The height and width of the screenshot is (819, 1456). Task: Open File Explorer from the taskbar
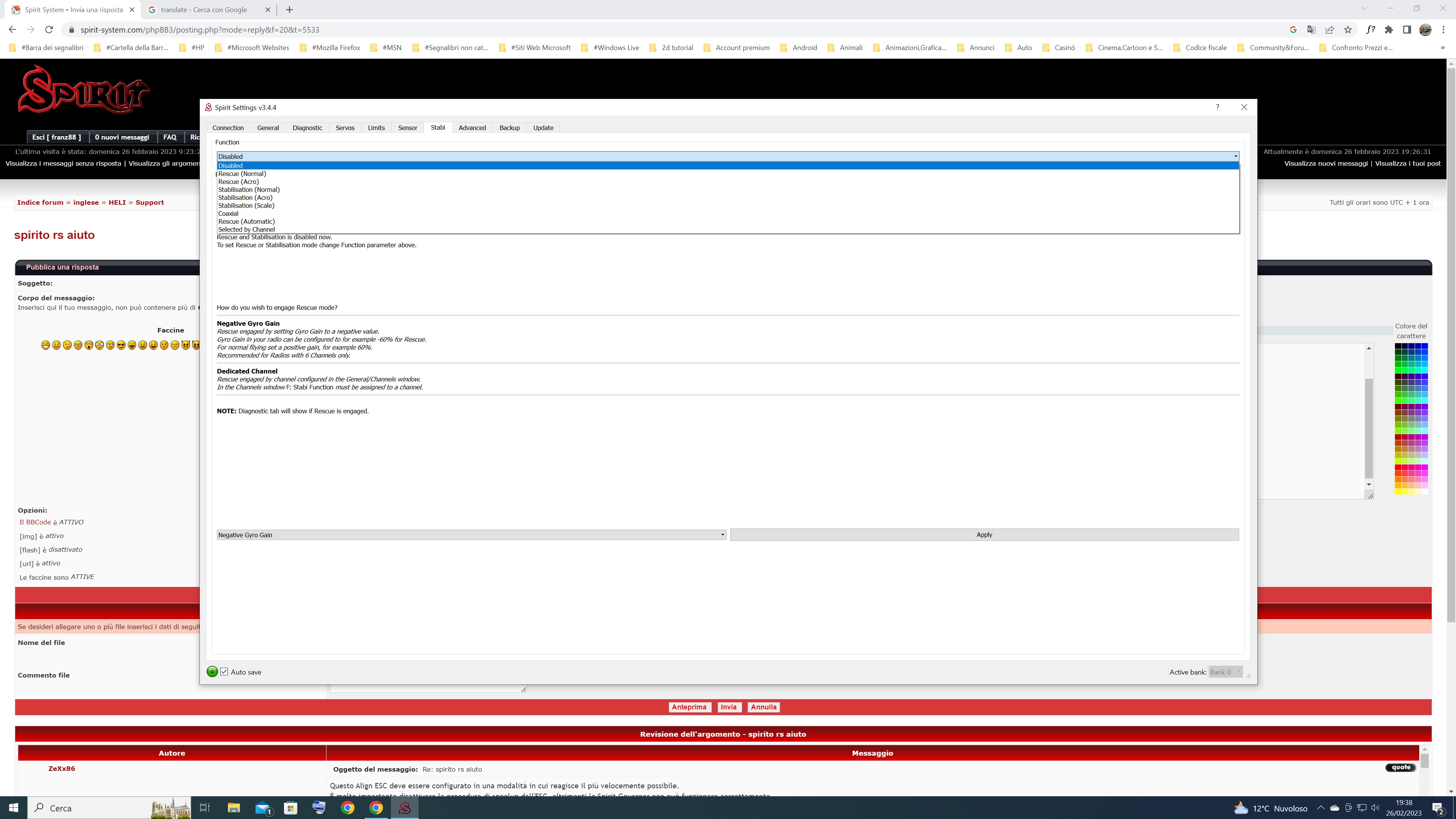click(234, 808)
